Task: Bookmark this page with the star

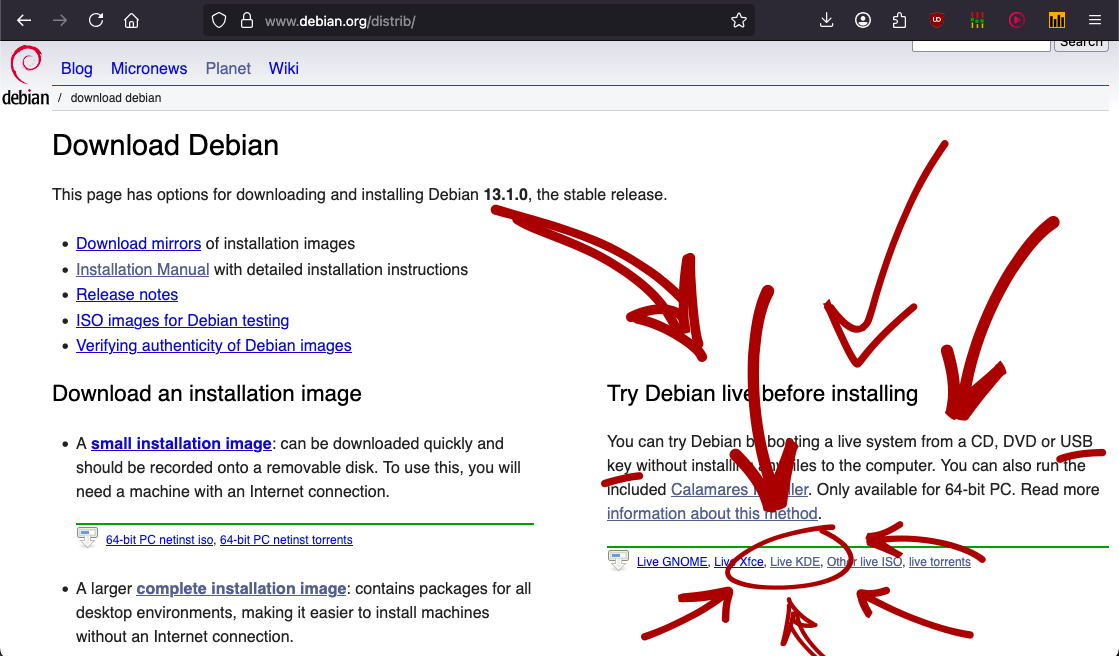Action: (x=739, y=20)
